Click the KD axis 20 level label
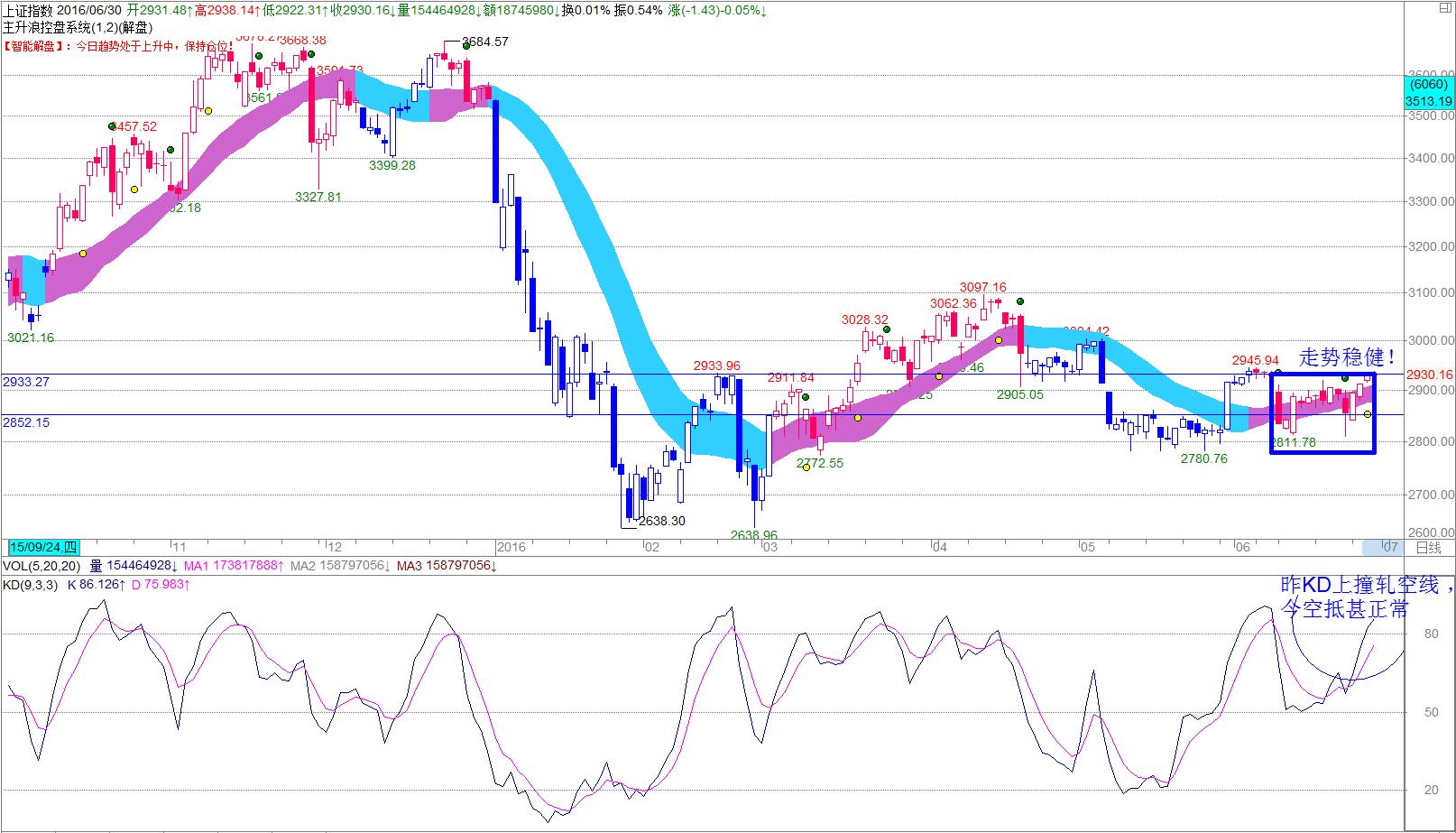Image resolution: width=1456 pixels, height=833 pixels. click(x=1431, y=790)
